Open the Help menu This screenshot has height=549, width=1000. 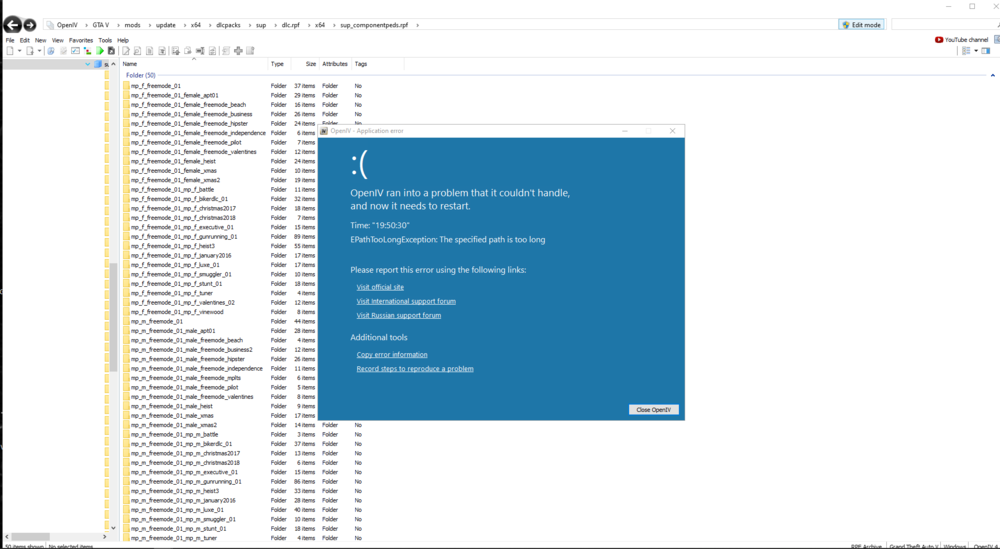(x=123, y=40)
